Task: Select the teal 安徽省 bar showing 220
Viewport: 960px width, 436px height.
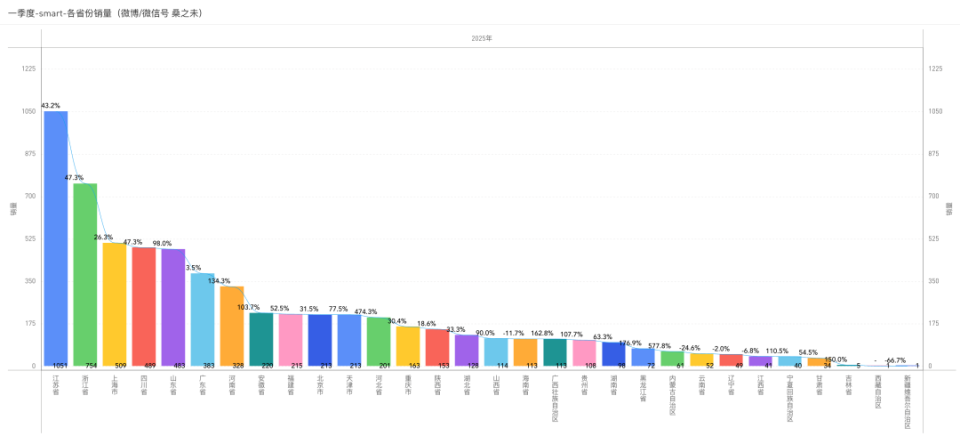Action: (261, 340)
